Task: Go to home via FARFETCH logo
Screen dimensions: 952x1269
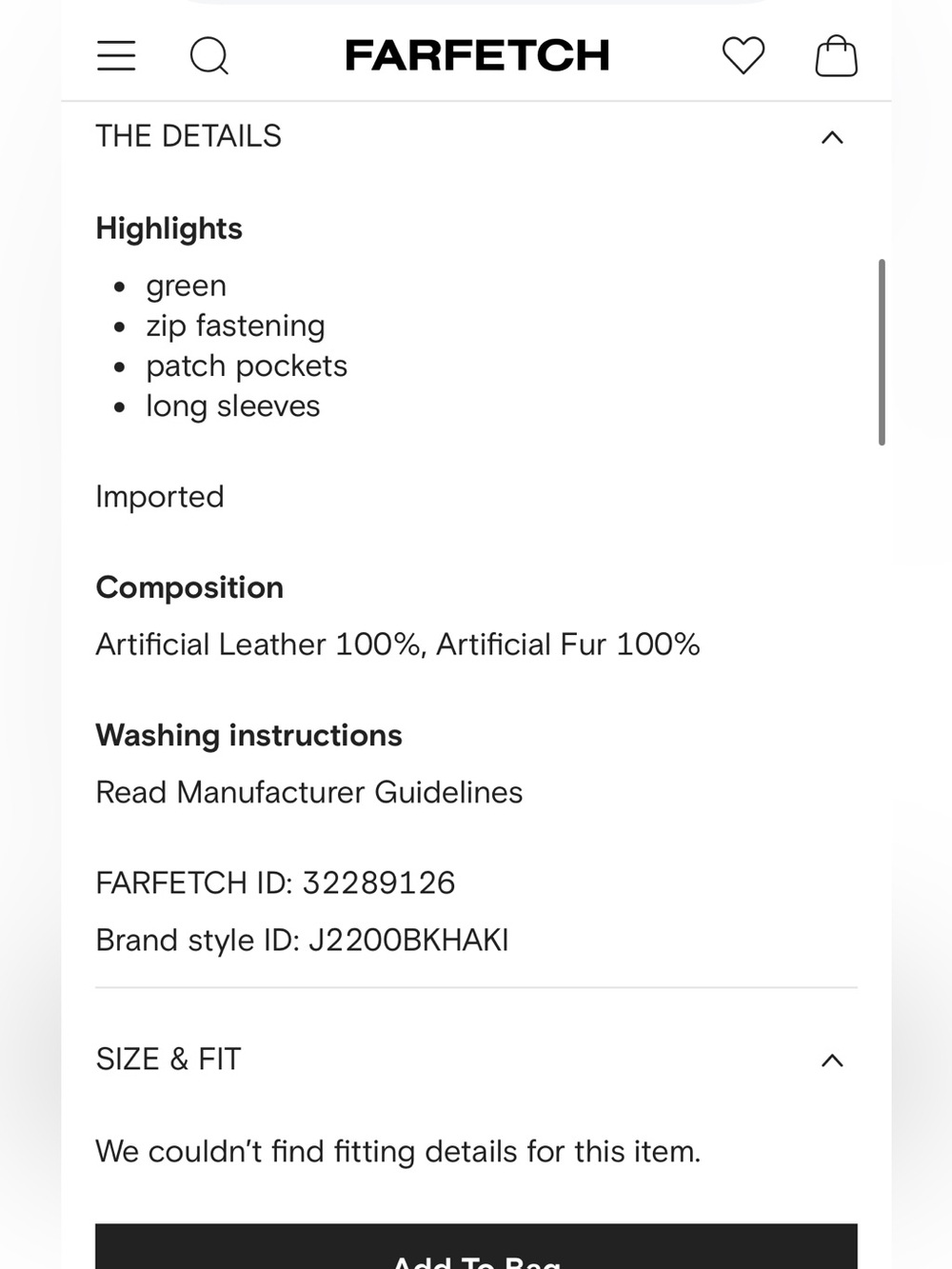Action: 477,55
